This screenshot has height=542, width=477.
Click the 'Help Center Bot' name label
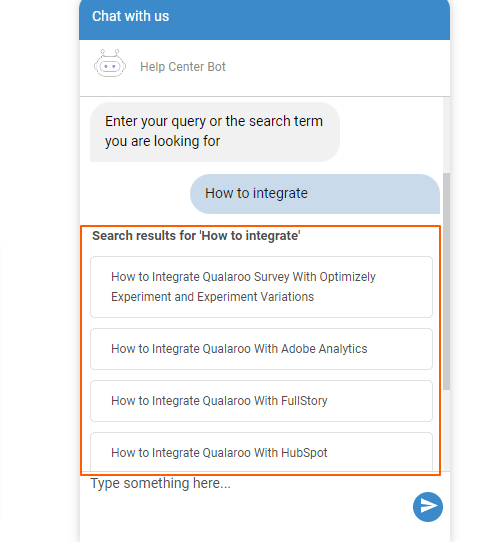tap(183, 67)
